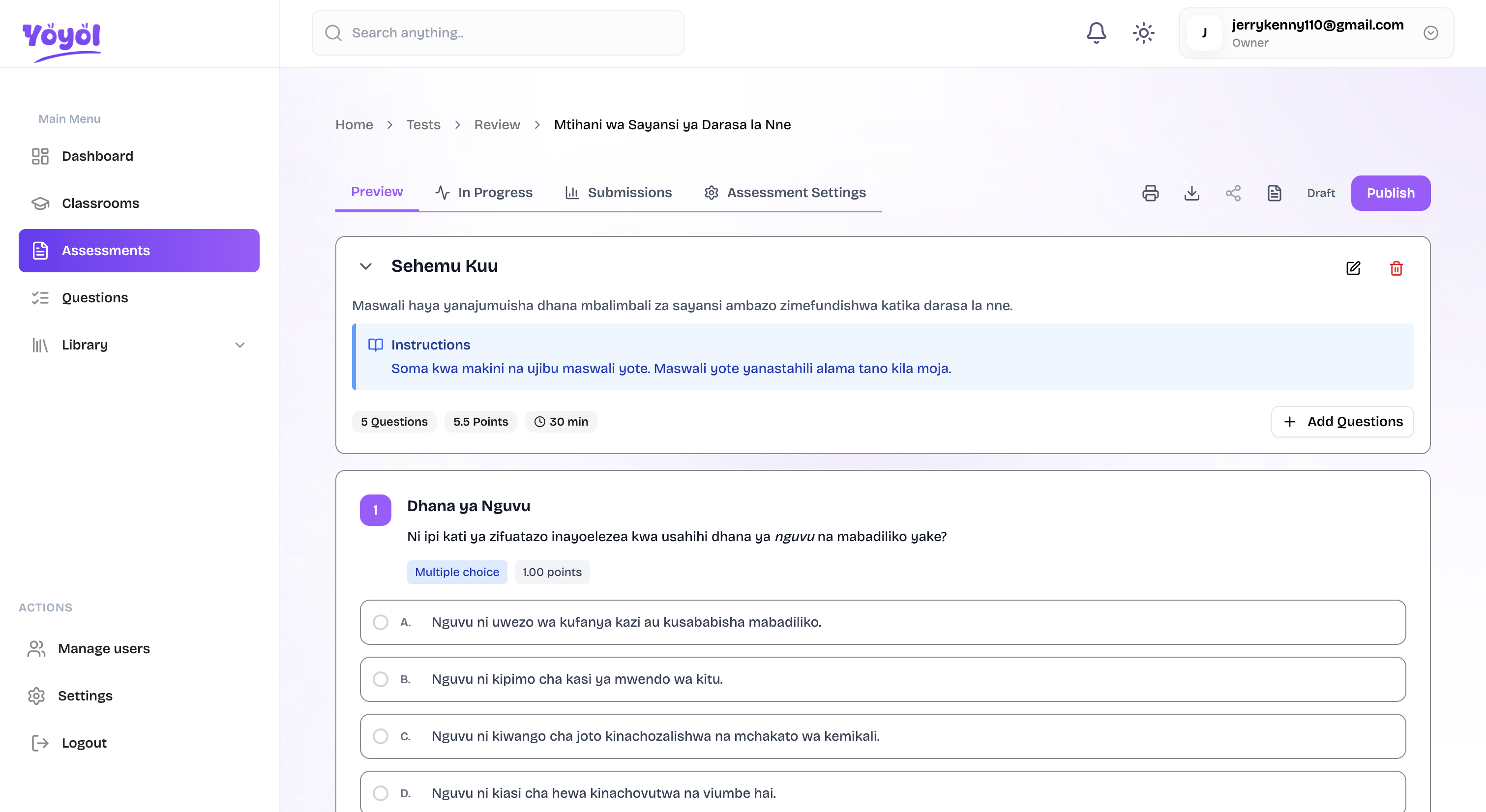The height and width of the screenshot is (812, 1486).
Task: Click the share assessment icon
Action: (1233, 193)
